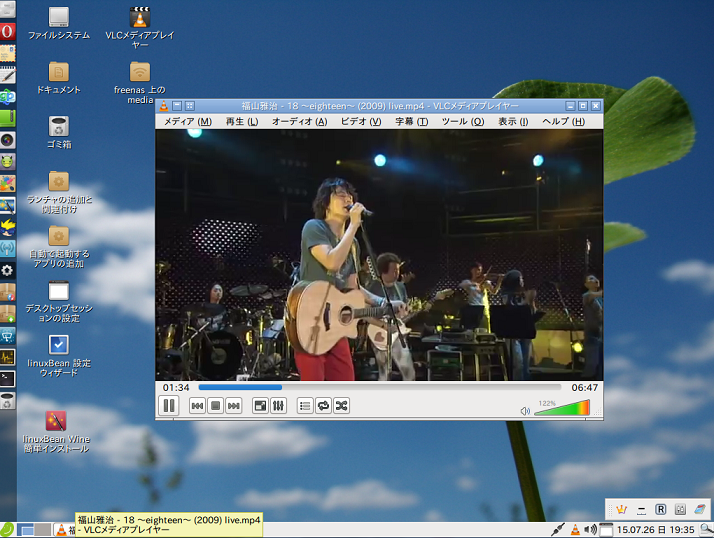
Task: Open the ファイルシステム desktop icon
Action: click(59, 23)
